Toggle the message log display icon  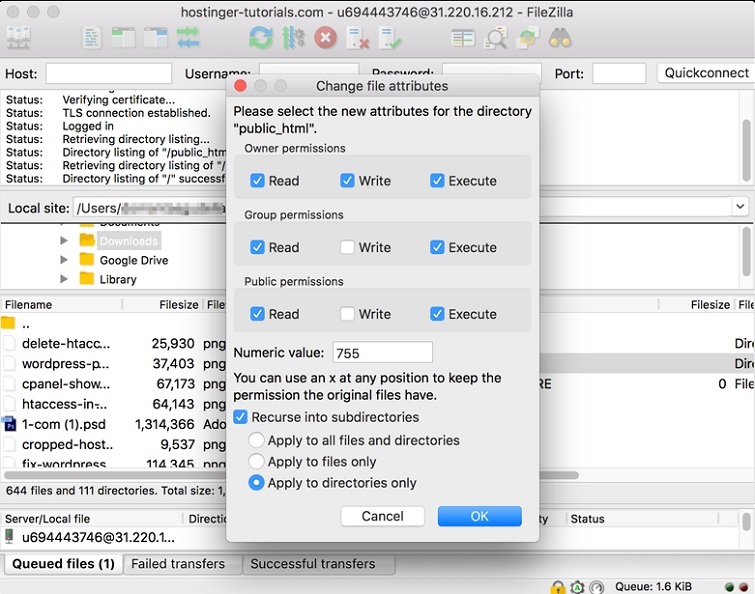(92, 38)
